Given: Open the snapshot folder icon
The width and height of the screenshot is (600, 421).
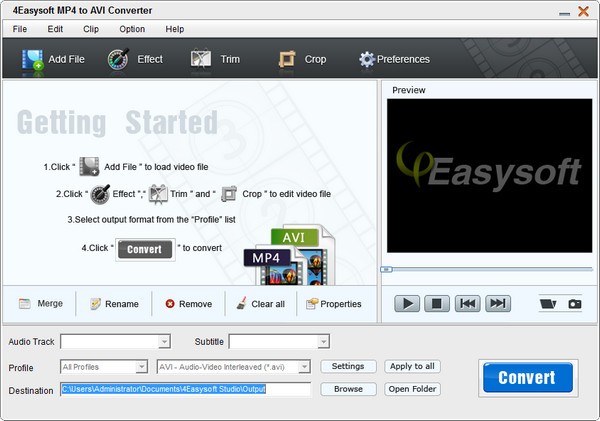Looking at the screenshot, I should click(547, 303).
